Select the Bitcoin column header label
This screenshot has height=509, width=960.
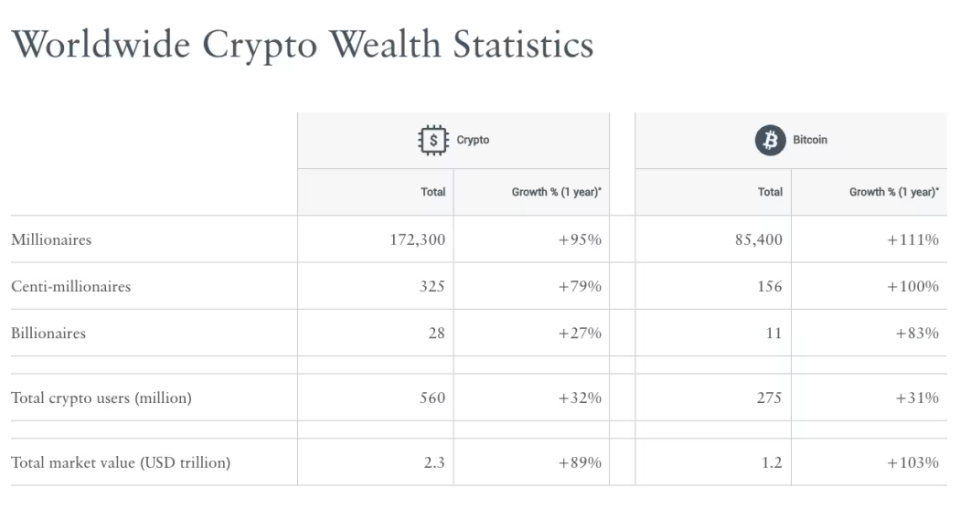[810, 140]
